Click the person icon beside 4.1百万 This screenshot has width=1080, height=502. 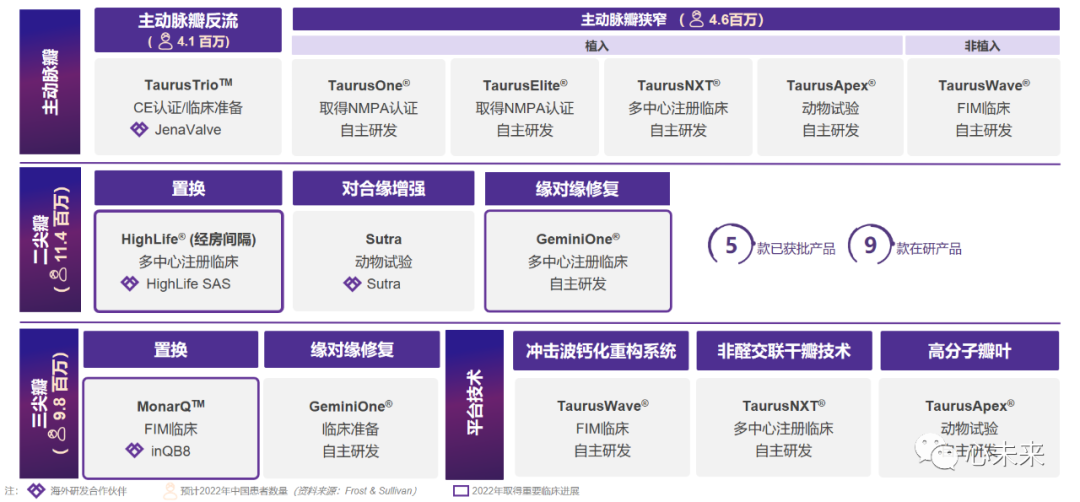164,41
